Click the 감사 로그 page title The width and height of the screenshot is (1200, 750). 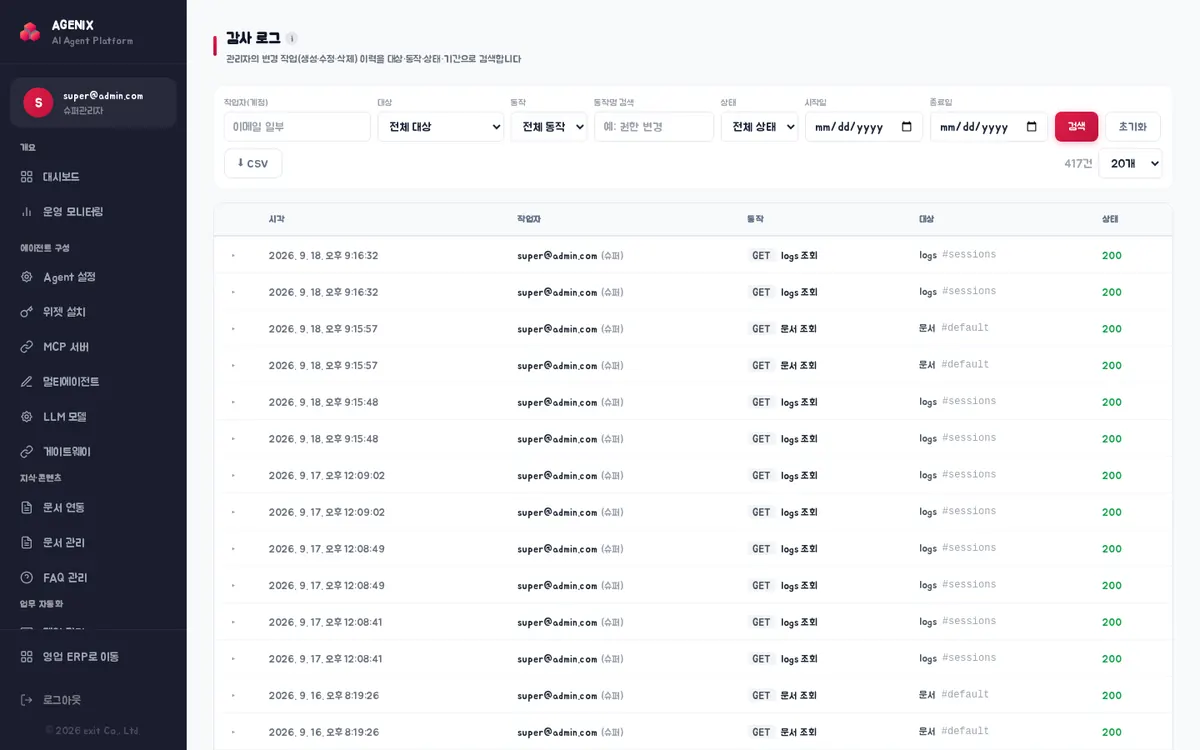coord(253,38)
